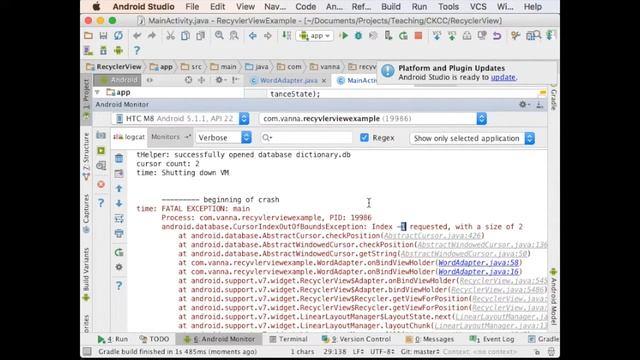Image resolution: width=640 pixels, height=360 pixels.
Task: Open the Terminal tool window
Action: point(289,339)
